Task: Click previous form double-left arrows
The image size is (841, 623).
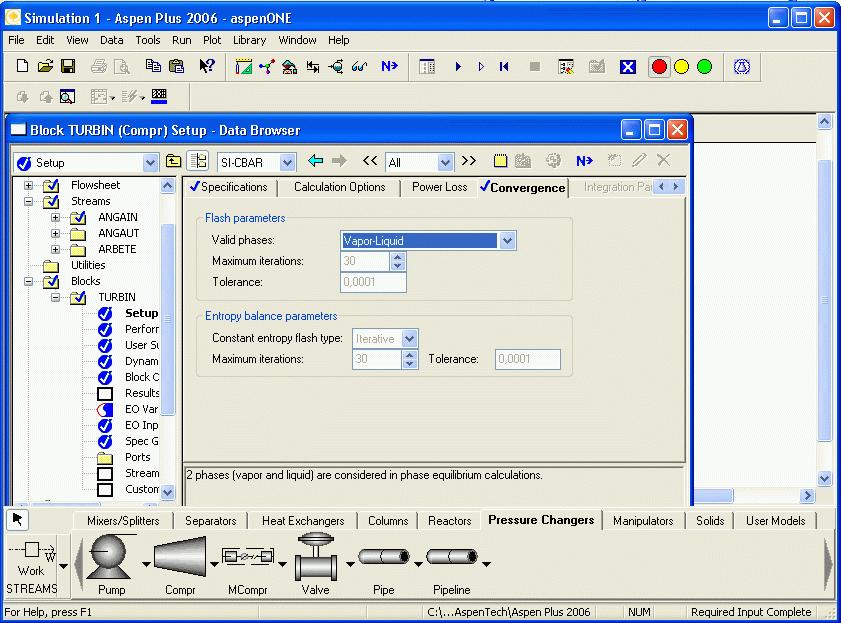Action: pyautogui.click(x=370, y=160)
